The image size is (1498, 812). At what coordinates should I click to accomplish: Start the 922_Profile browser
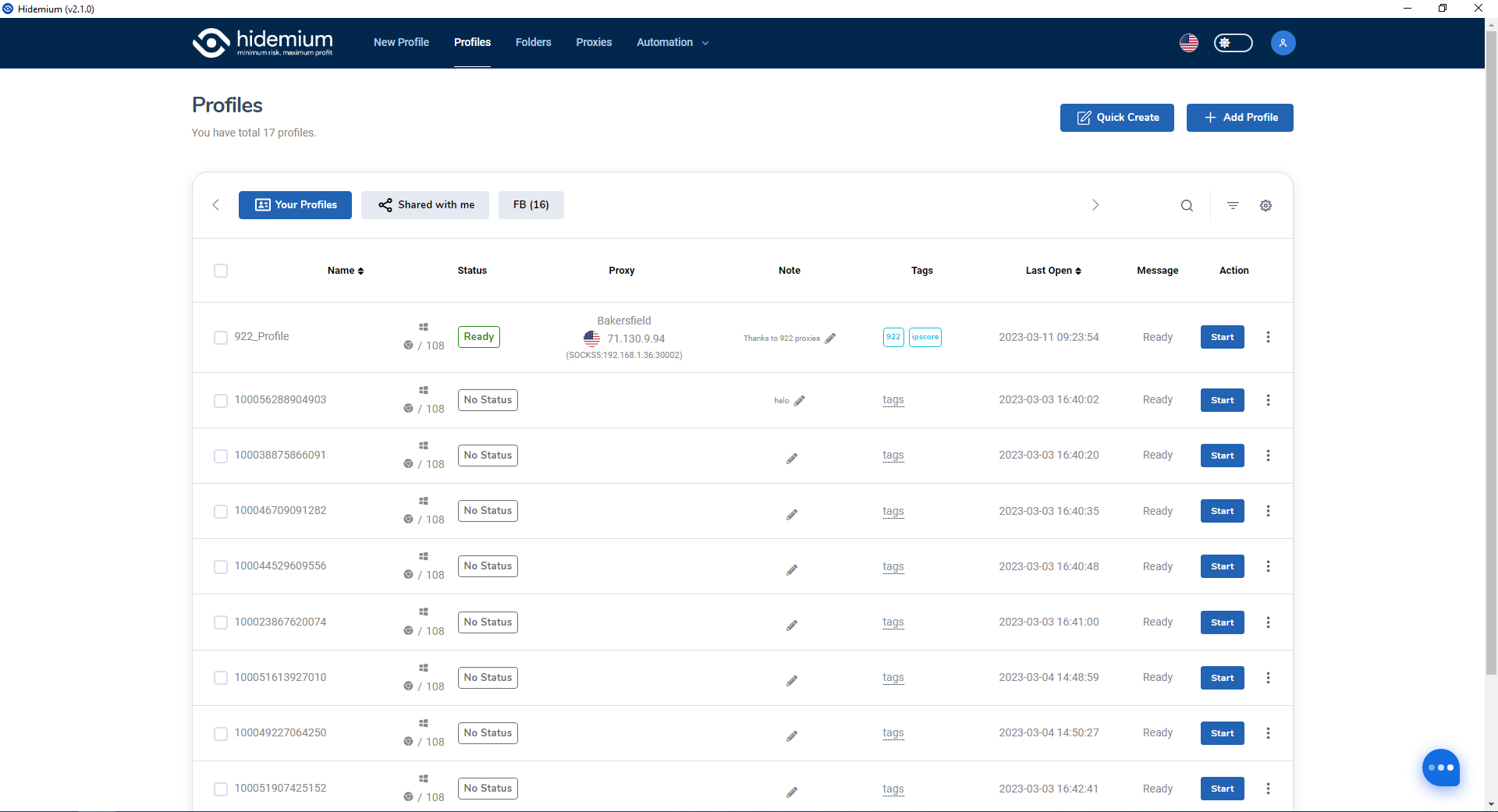pos(1222,337)
